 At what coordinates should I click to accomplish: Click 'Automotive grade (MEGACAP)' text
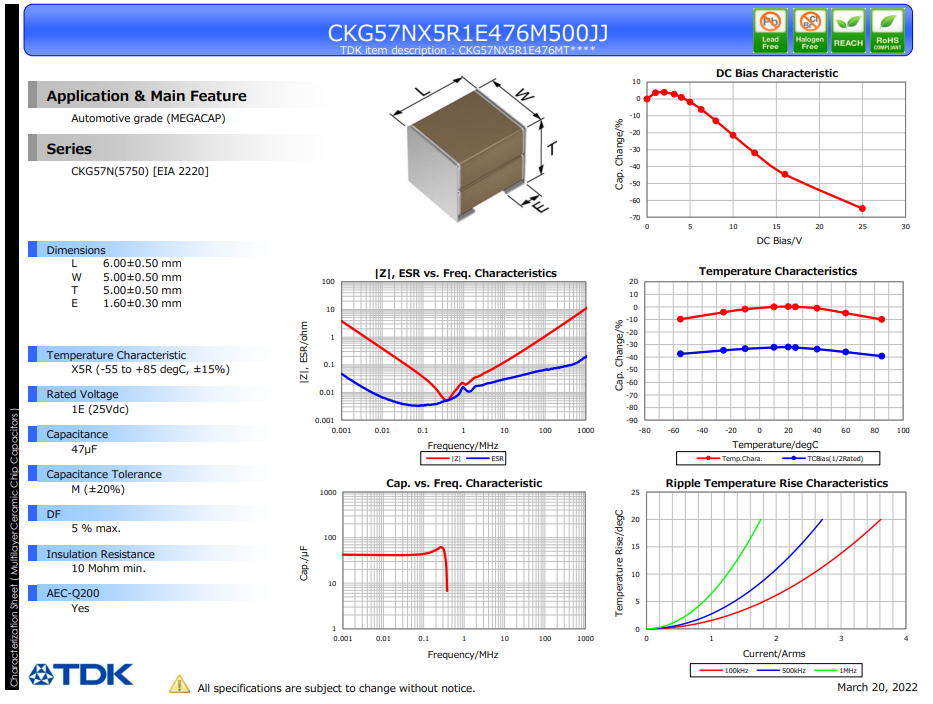pos(148,118)
